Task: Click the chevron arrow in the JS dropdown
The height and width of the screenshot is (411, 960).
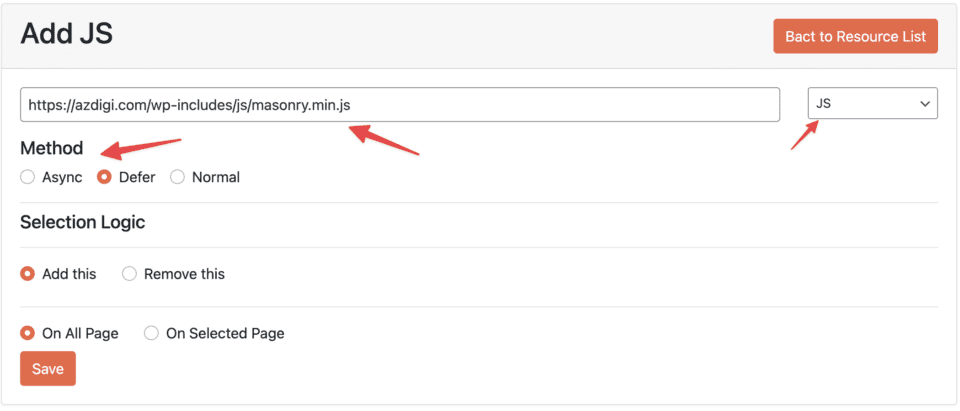Action: coord(923,103)
